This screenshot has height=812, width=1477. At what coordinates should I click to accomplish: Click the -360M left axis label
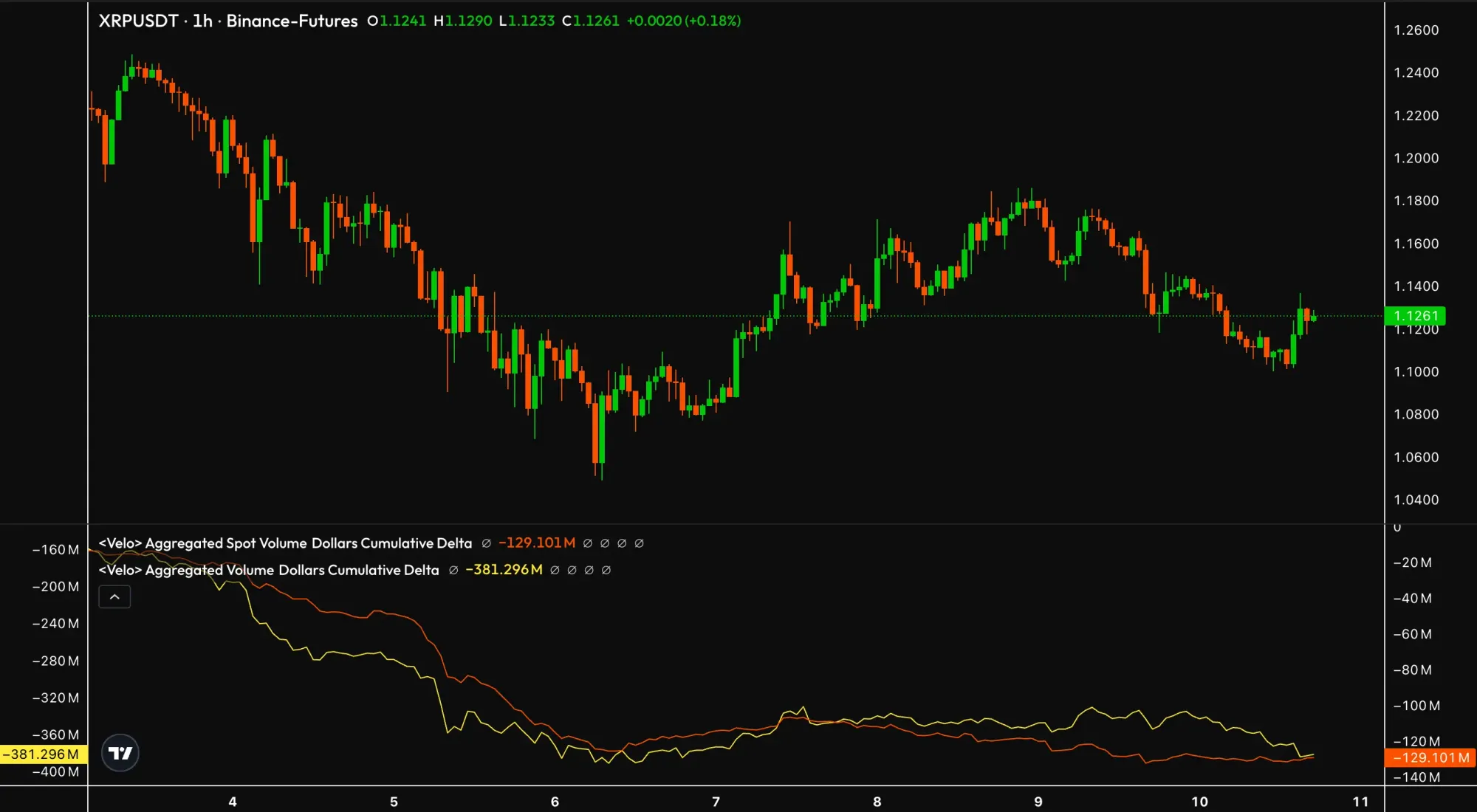click(x=55, y=735)
